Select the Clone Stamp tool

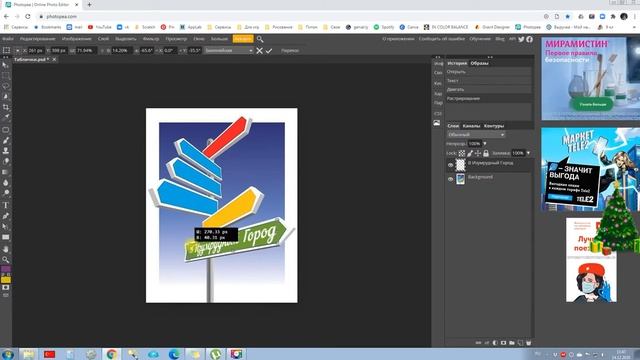pyautogui.click(x=6, y=151)
